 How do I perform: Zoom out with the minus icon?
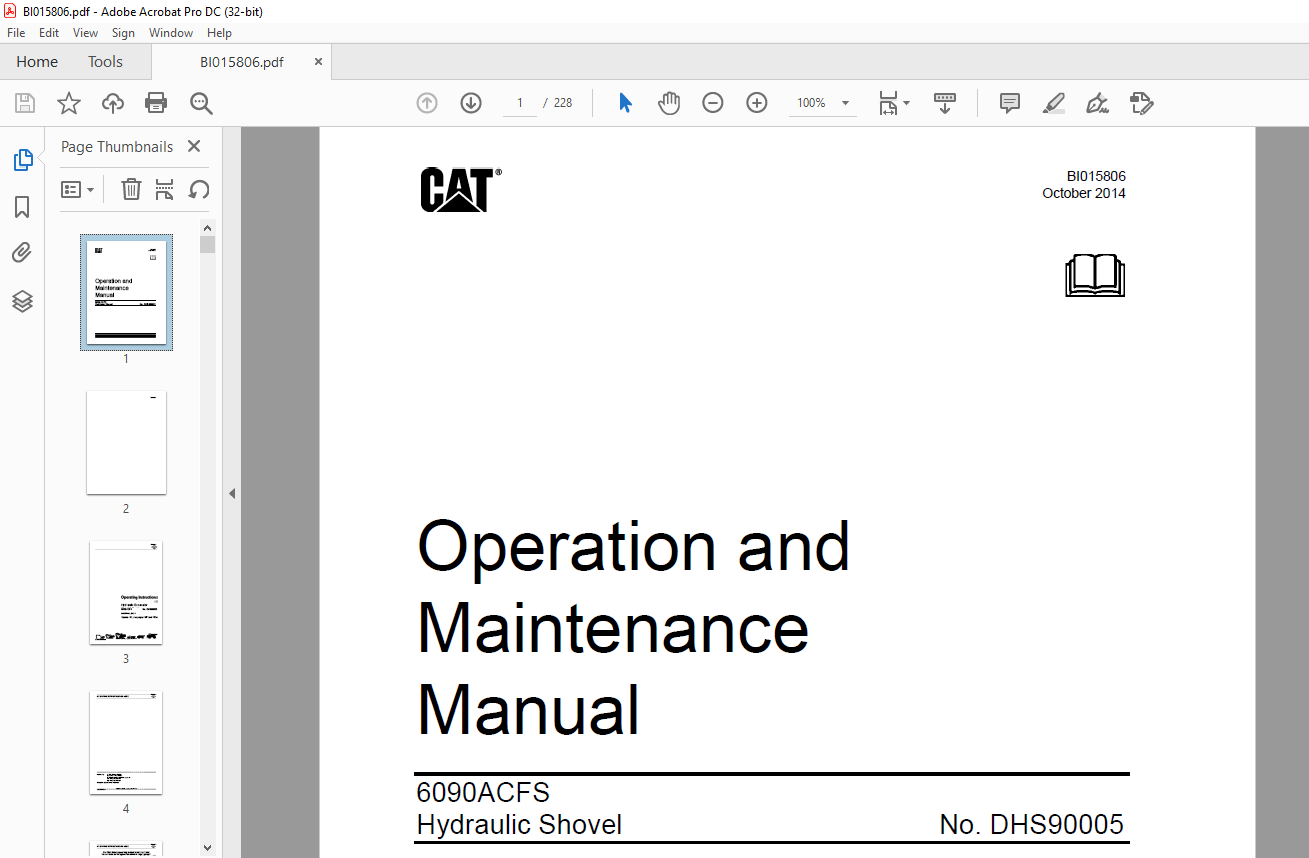[x=712, y=103]
